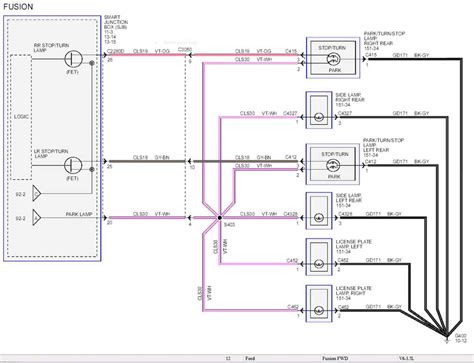Click the C4328 label on the BK-GY ground wire
The width and height of the screenshot is (474, 363).
tap(345, 214)
